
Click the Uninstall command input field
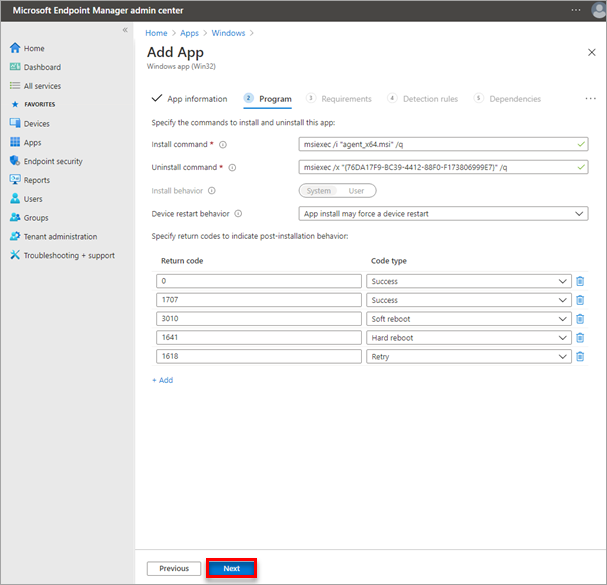(443, 167)
